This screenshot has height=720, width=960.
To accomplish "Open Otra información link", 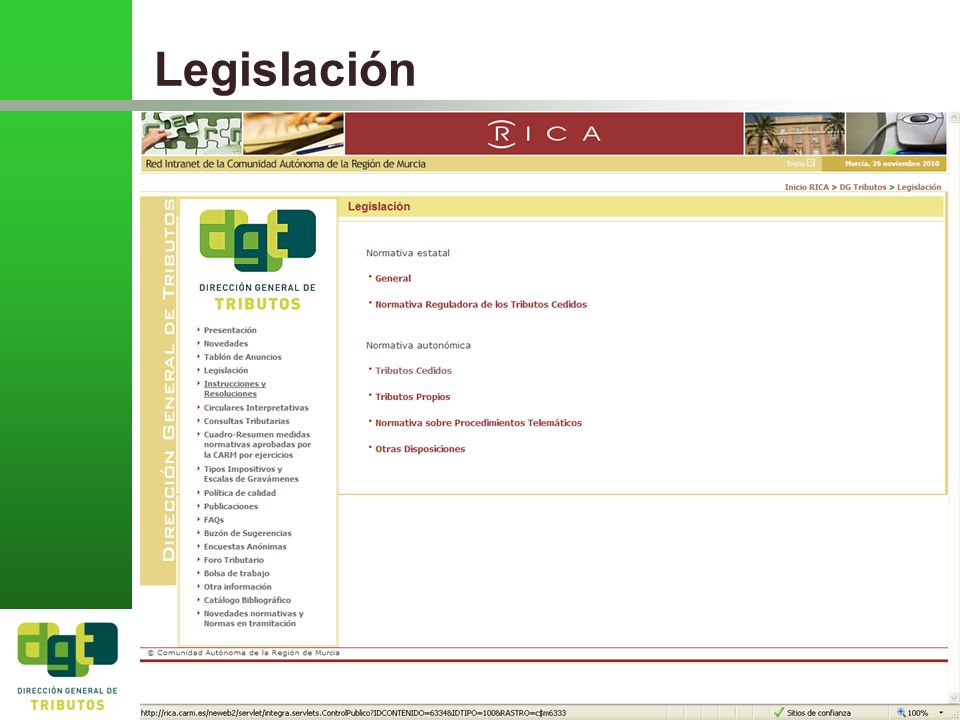I will click(238, 587).
